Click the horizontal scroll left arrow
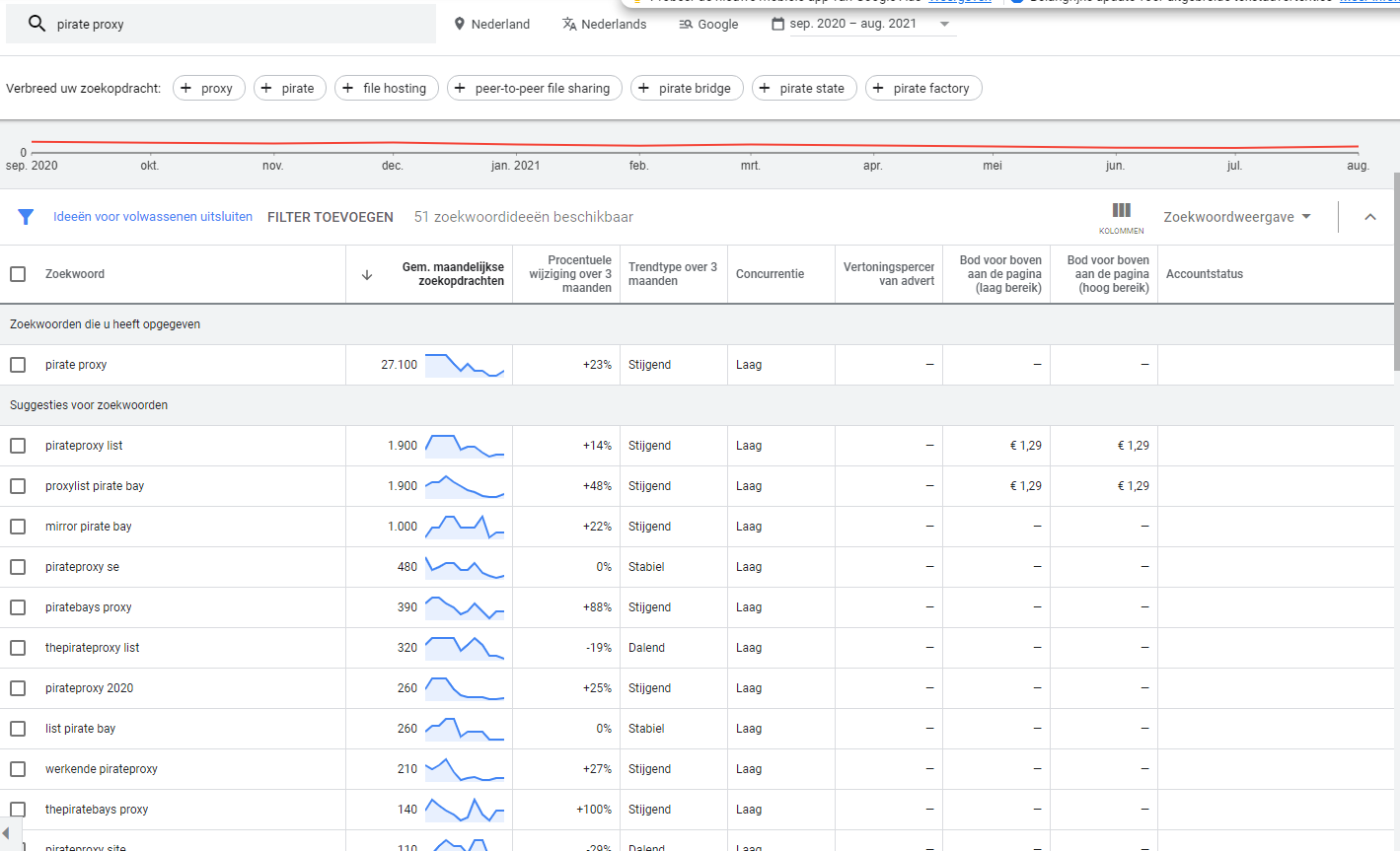Viewport: 1400px width, 851px height. pyautogui.click(x=6, y=834)
